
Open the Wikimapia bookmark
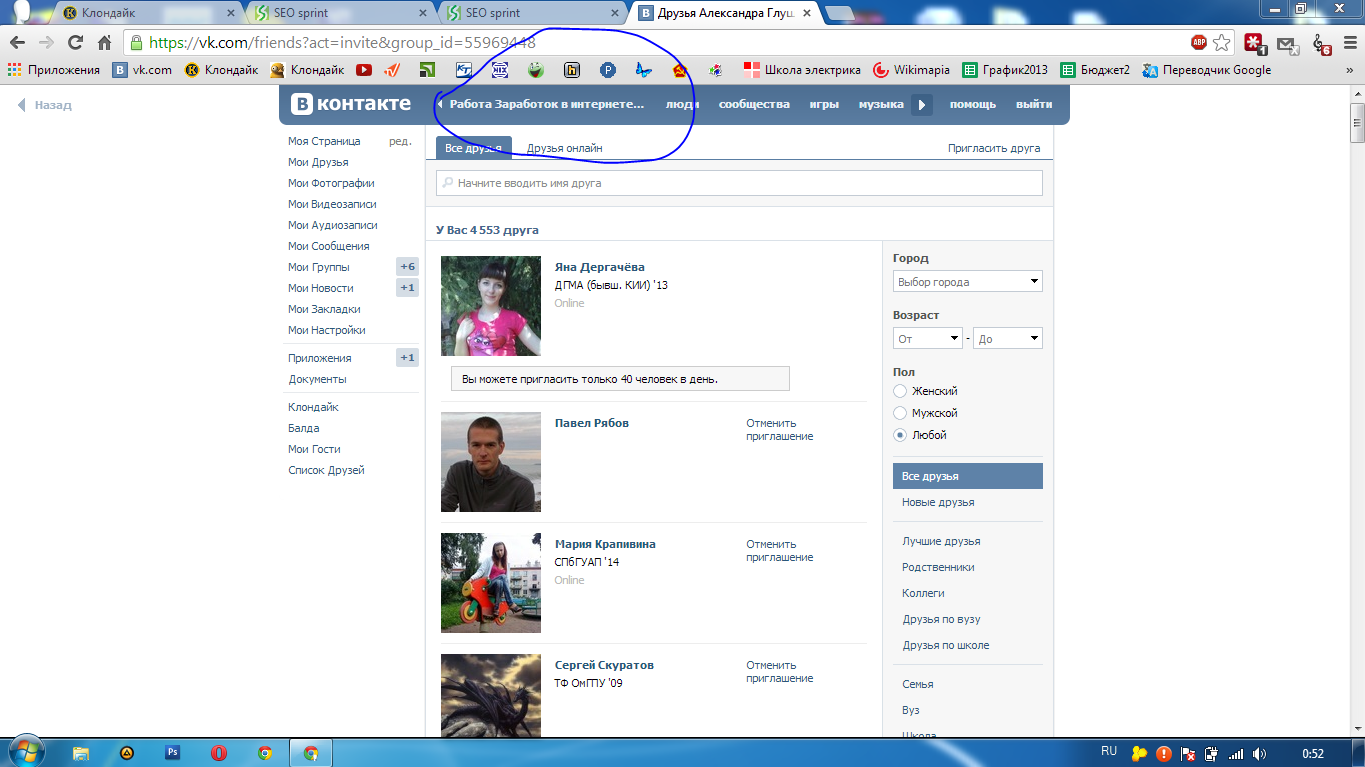coord(912,70)
